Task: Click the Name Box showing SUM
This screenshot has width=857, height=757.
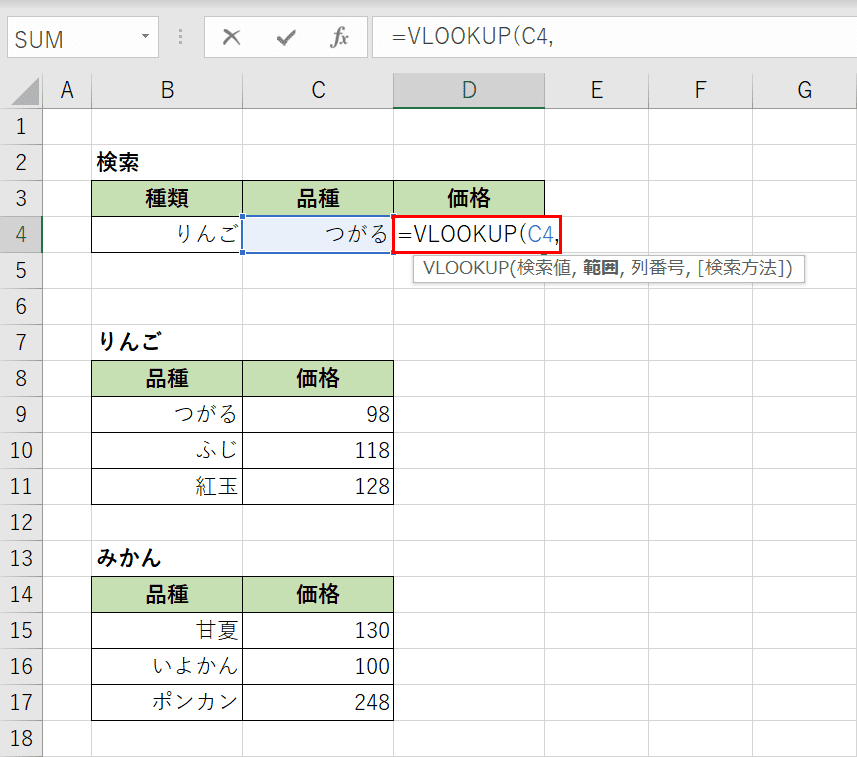Action: (83, 37)
